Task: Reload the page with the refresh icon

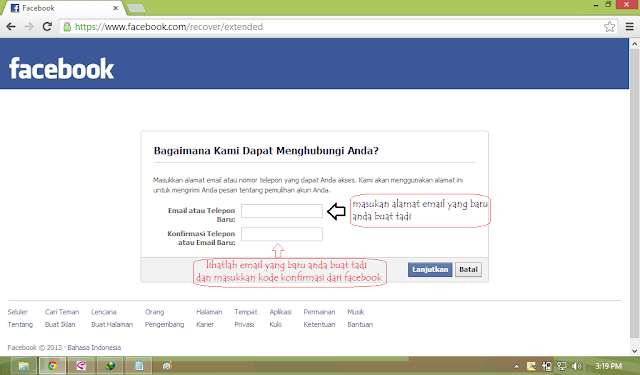Action: [47, 27]
